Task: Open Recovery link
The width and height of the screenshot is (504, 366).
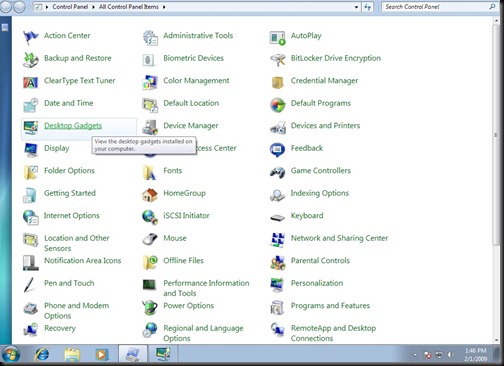Action: point(60,328)
